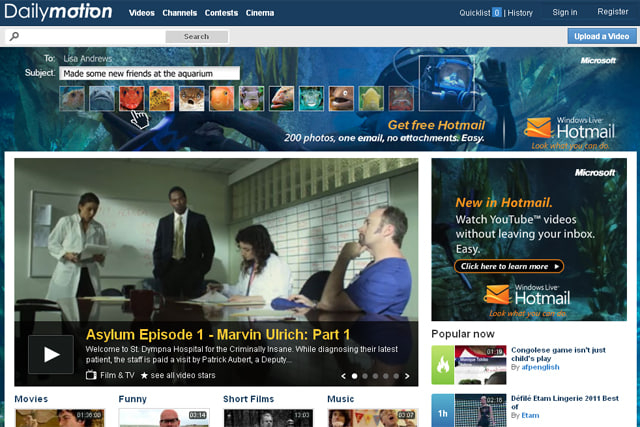Click the green flame icon in Popular now
640x427 pixels.
442,365
